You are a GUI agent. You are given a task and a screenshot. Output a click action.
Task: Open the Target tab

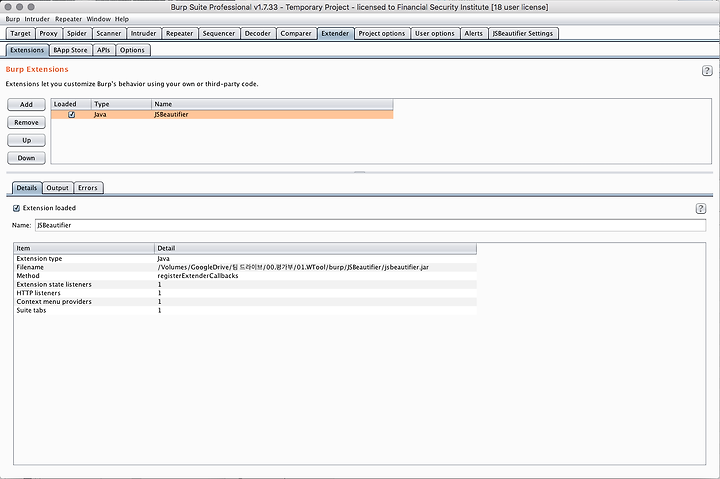tap(21, 34)
